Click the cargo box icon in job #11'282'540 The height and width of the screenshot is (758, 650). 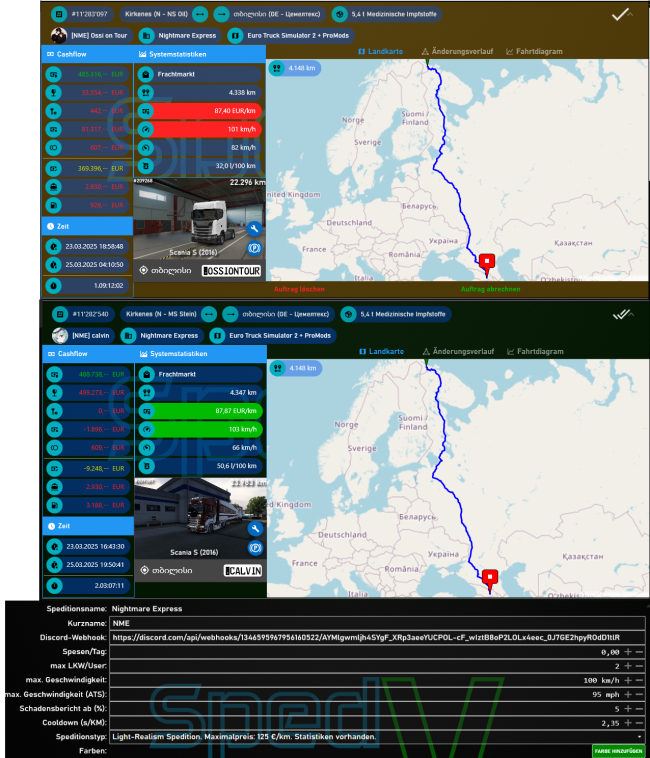(x=348, y=314)
